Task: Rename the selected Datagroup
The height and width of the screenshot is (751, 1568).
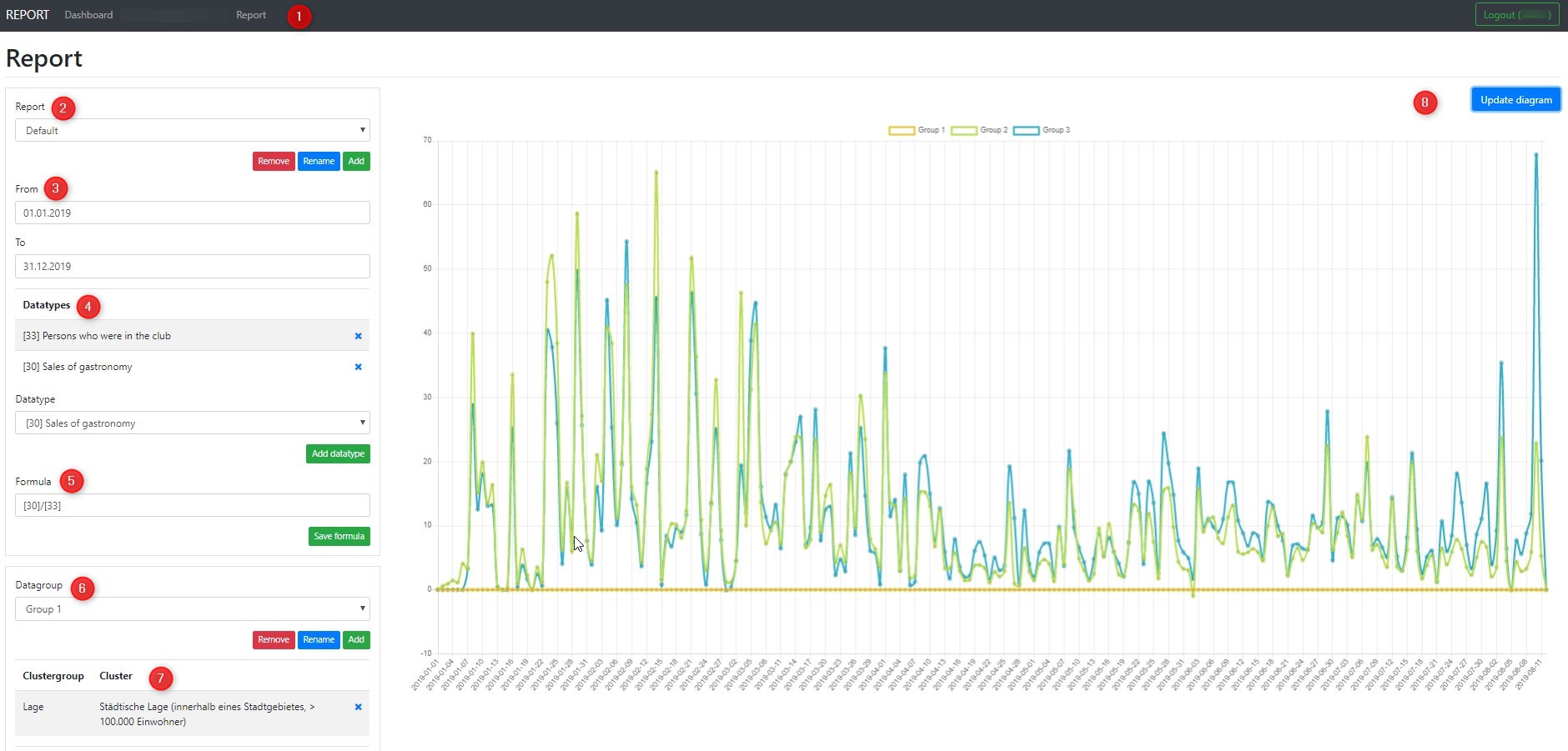Action: (319, 640)
